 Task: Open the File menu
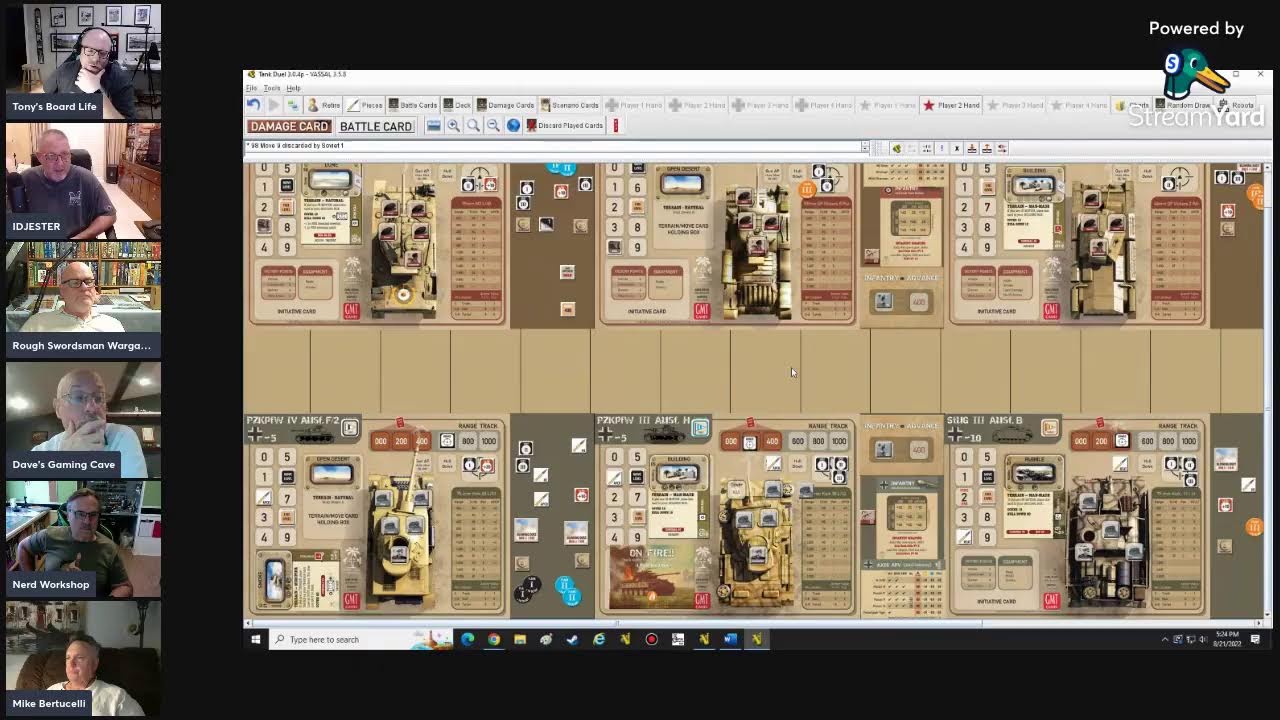(252, 88)
